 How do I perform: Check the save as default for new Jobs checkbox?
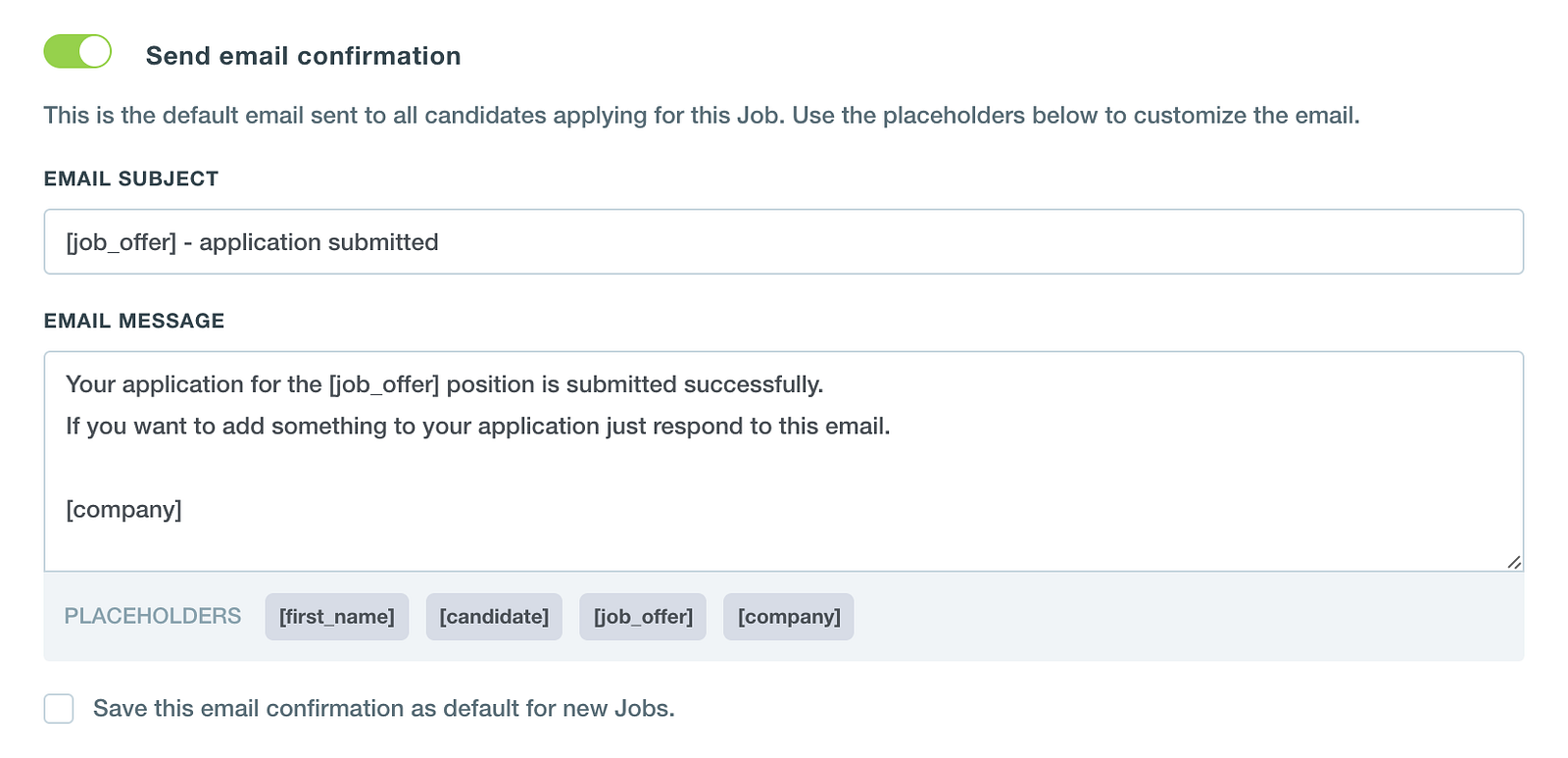59,708
